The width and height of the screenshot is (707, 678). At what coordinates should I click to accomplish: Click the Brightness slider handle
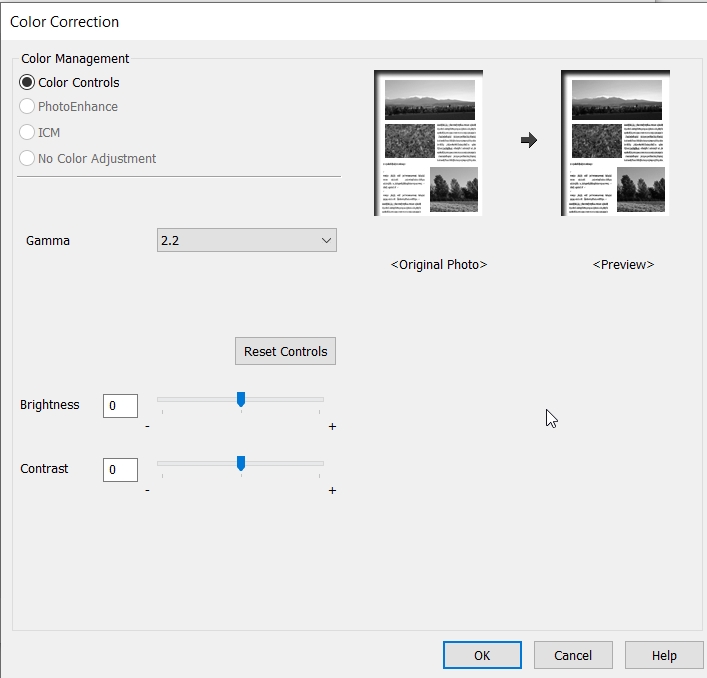pos(241,399)
